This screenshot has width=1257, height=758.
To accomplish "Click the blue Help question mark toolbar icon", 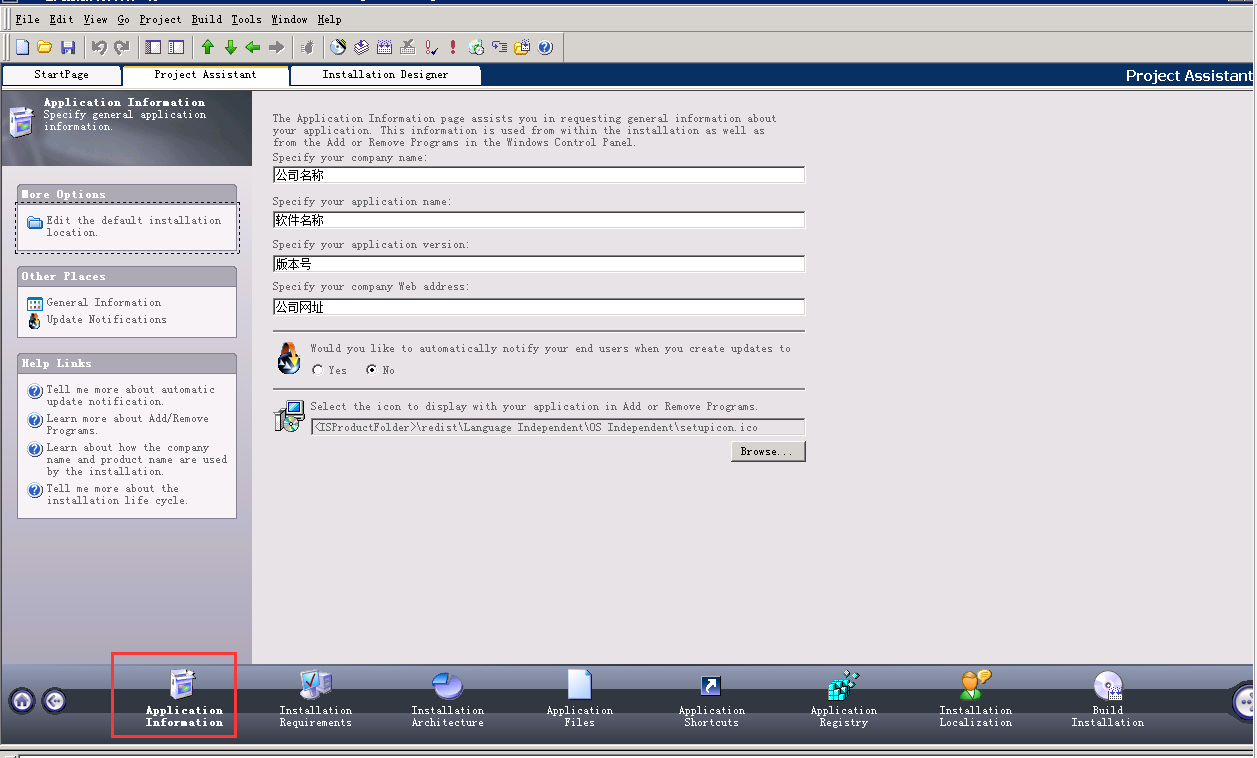I will 545,47.
